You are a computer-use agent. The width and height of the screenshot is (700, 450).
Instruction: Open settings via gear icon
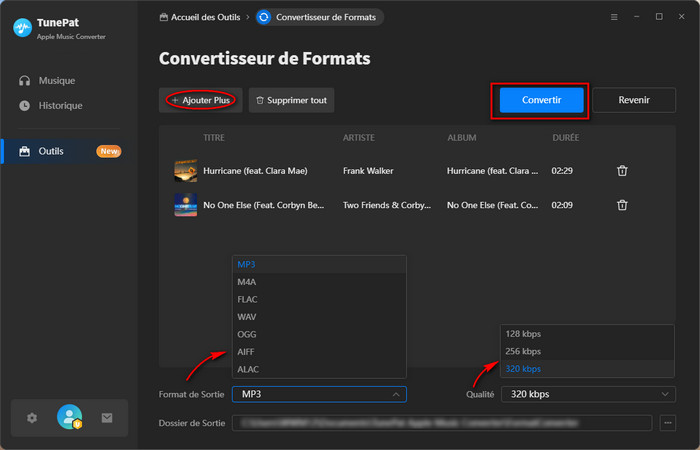point(32,418)
